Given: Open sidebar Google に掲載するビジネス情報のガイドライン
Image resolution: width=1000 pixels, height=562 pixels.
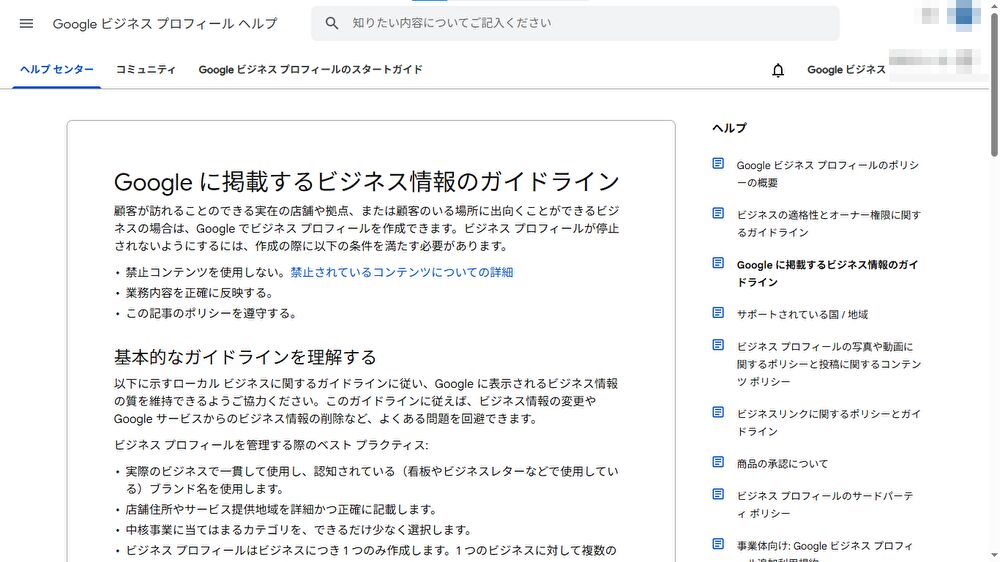Looking at the screenshot, I should tap(827, 273).
